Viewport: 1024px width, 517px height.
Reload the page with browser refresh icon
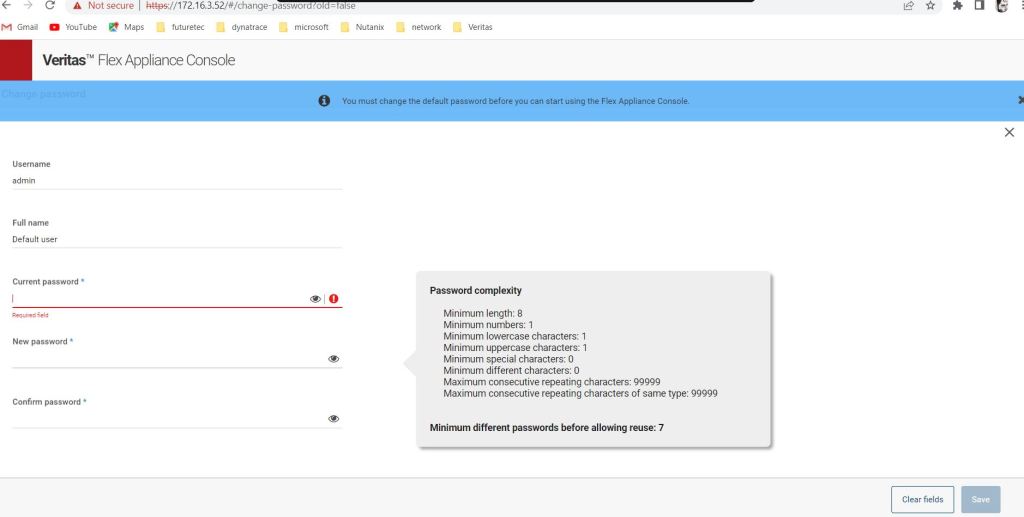[x=50, y=6]
